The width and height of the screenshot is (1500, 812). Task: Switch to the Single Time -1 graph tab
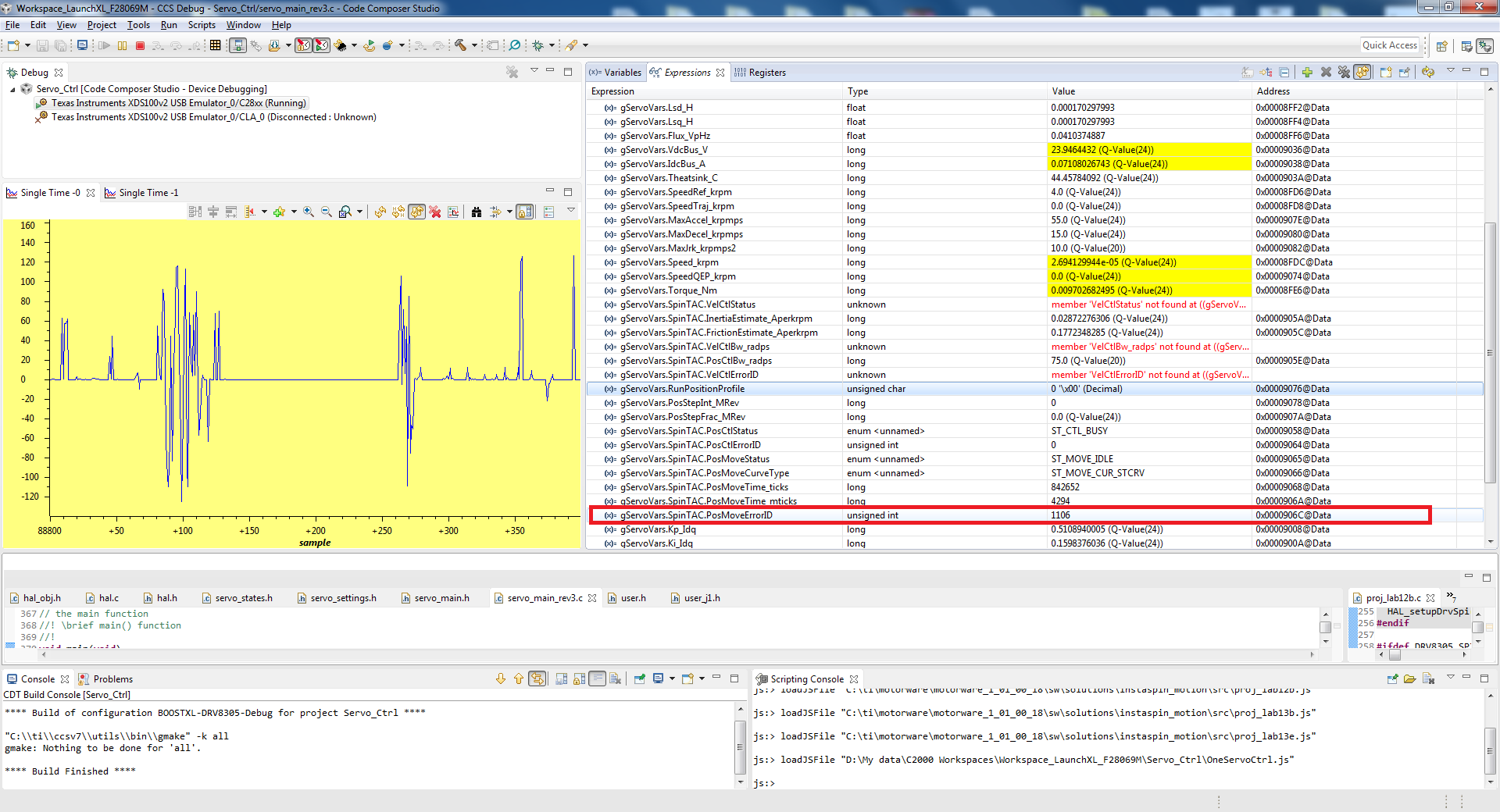(x=148, y=193)
